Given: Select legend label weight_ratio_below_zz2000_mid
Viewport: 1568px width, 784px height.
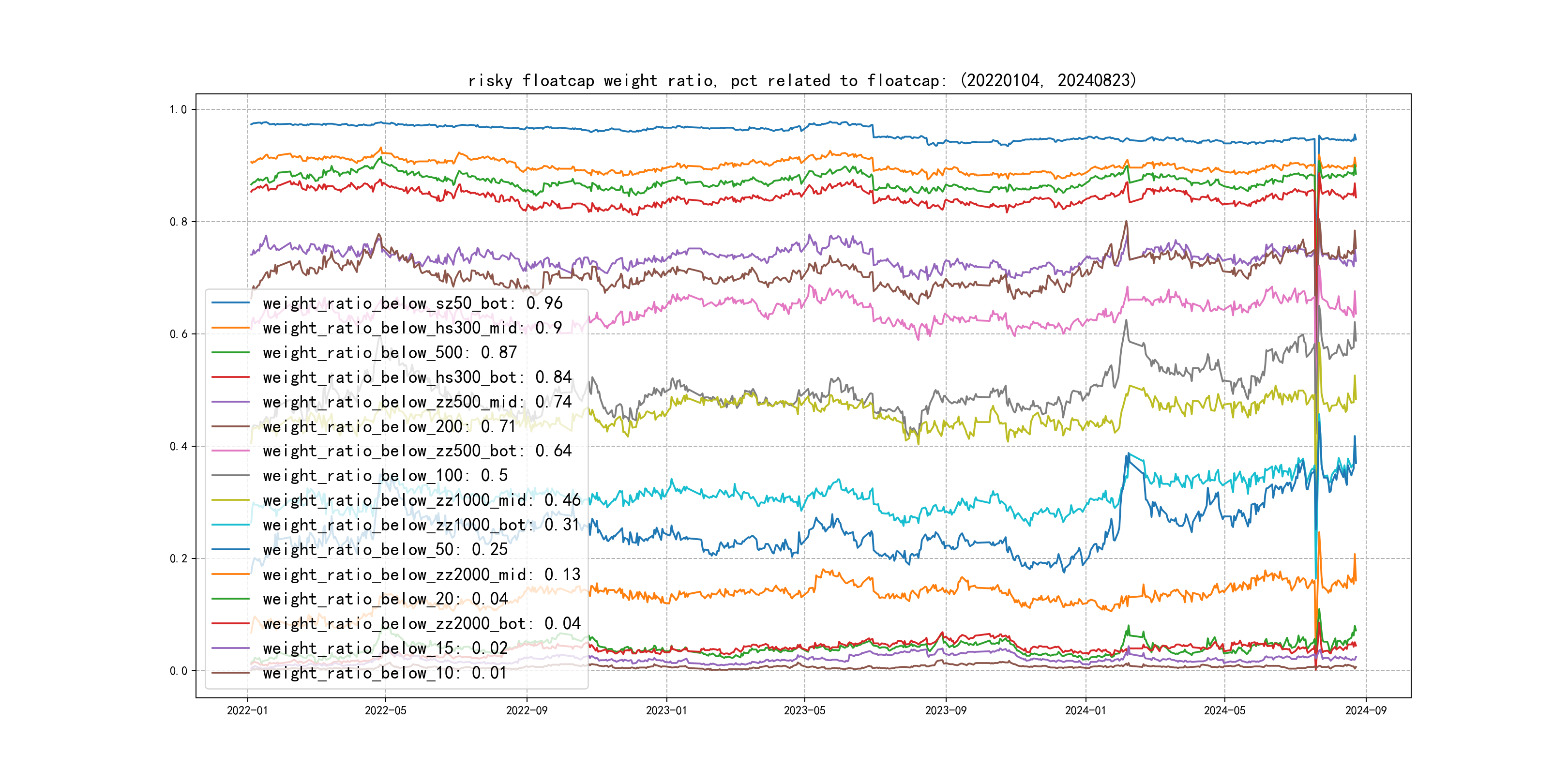Looking at the screenshot, I should click(x=421, y=574).
